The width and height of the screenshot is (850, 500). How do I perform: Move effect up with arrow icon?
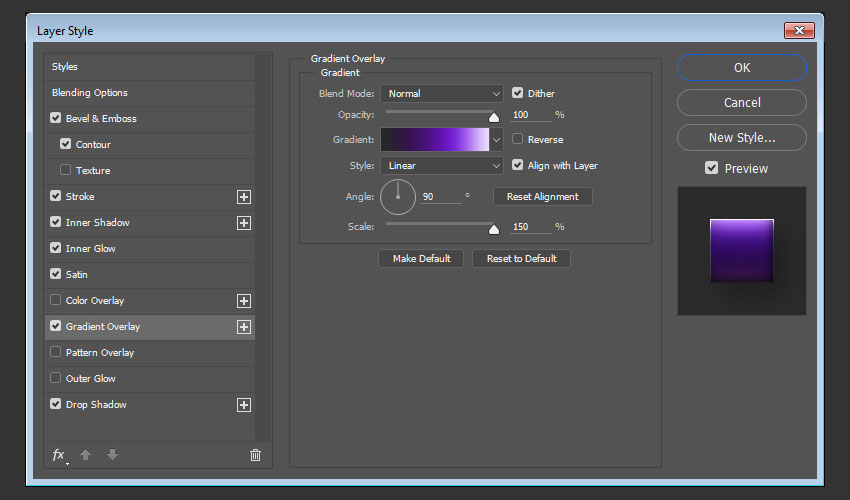click(86, 455)
